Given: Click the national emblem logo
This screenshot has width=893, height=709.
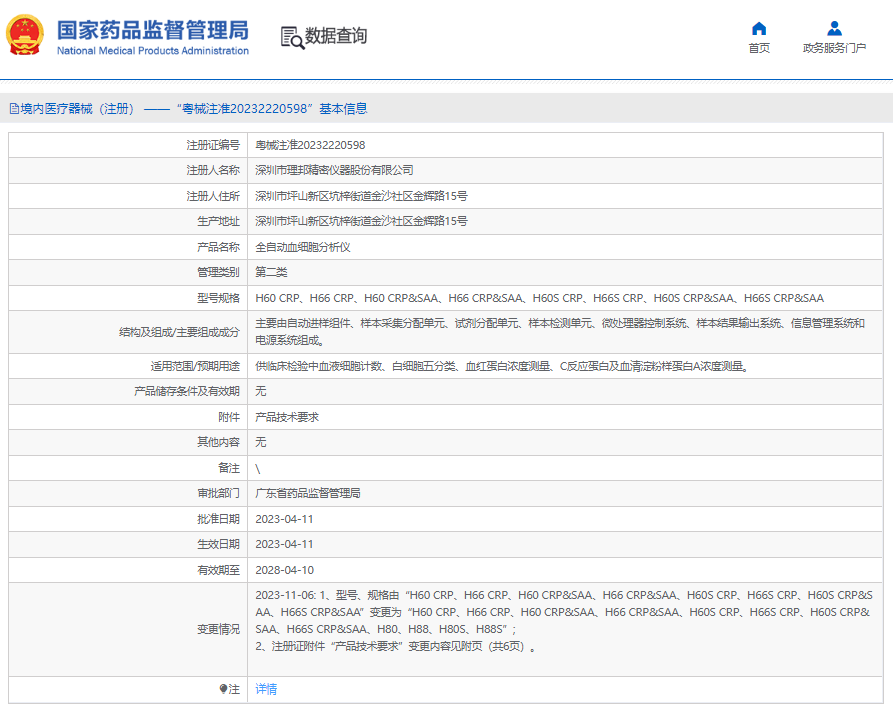Looking at the screenshot, I should (x=25, y=35).
